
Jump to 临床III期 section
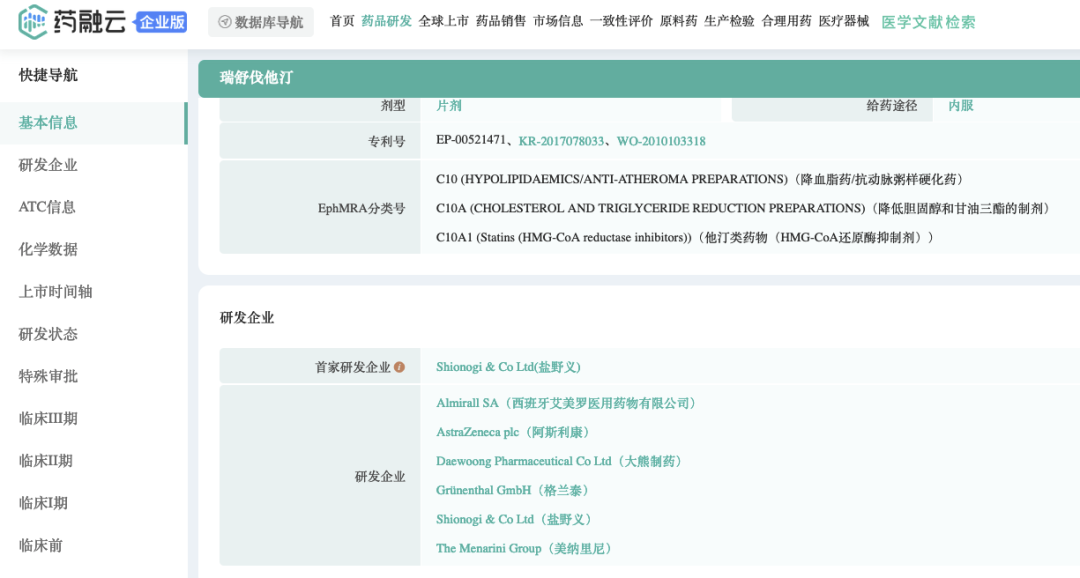(x=48, y=419)
